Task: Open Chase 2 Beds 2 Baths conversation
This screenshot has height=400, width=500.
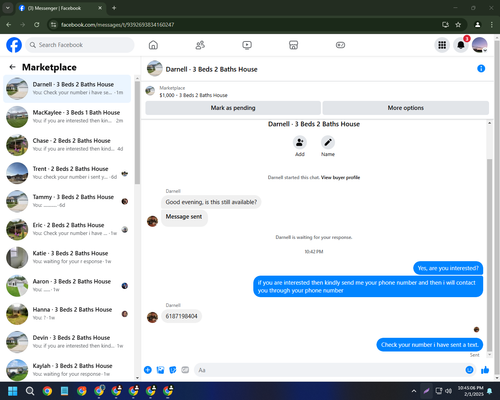Action: (67, 145)
